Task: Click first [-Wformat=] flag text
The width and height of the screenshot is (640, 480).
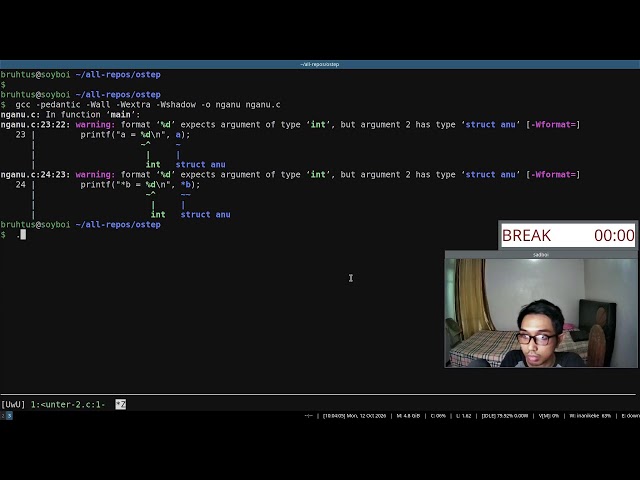Action: point(553,124)
